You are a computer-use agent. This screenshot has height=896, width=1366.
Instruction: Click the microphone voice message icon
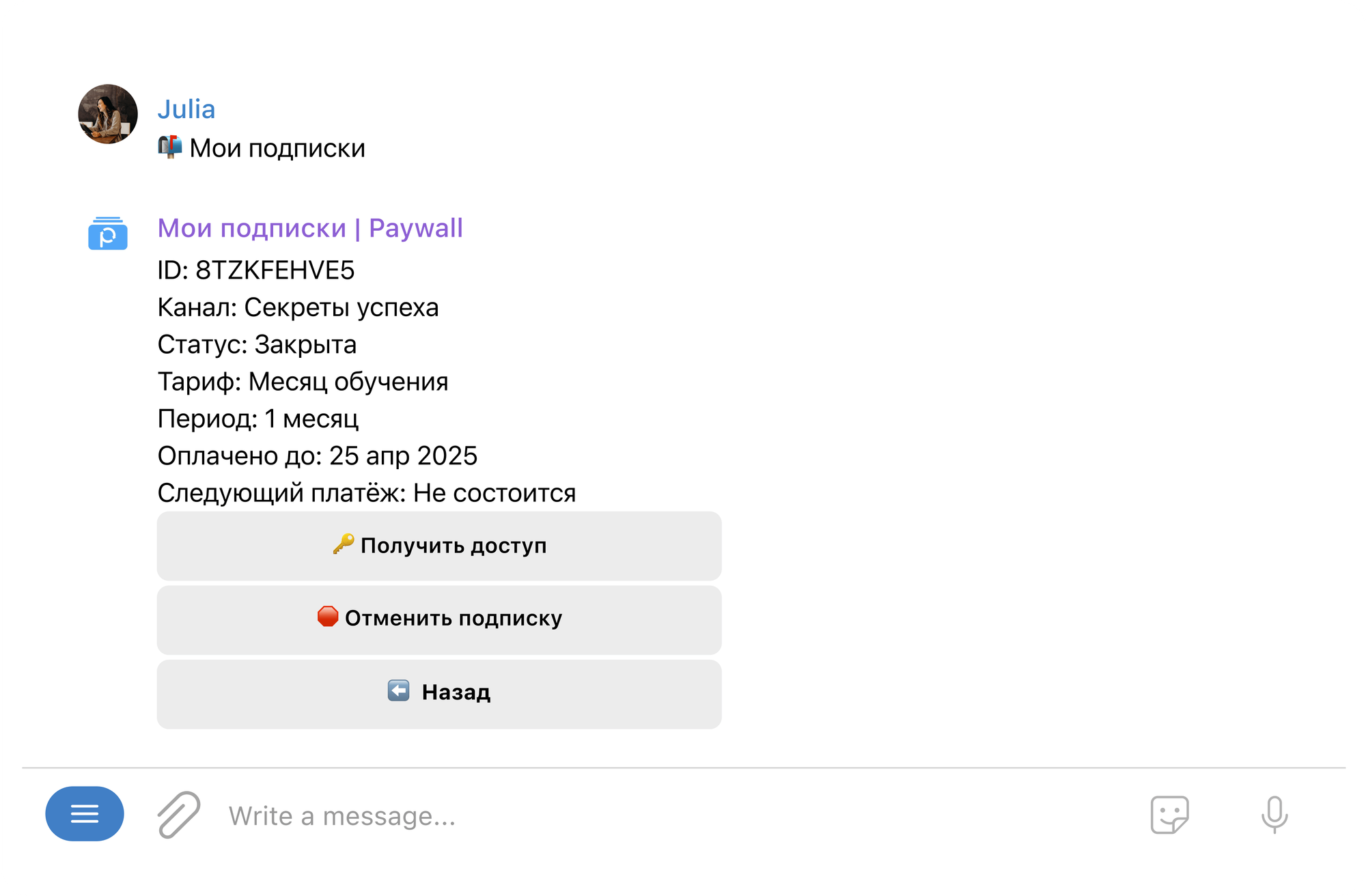(1274, 814)
